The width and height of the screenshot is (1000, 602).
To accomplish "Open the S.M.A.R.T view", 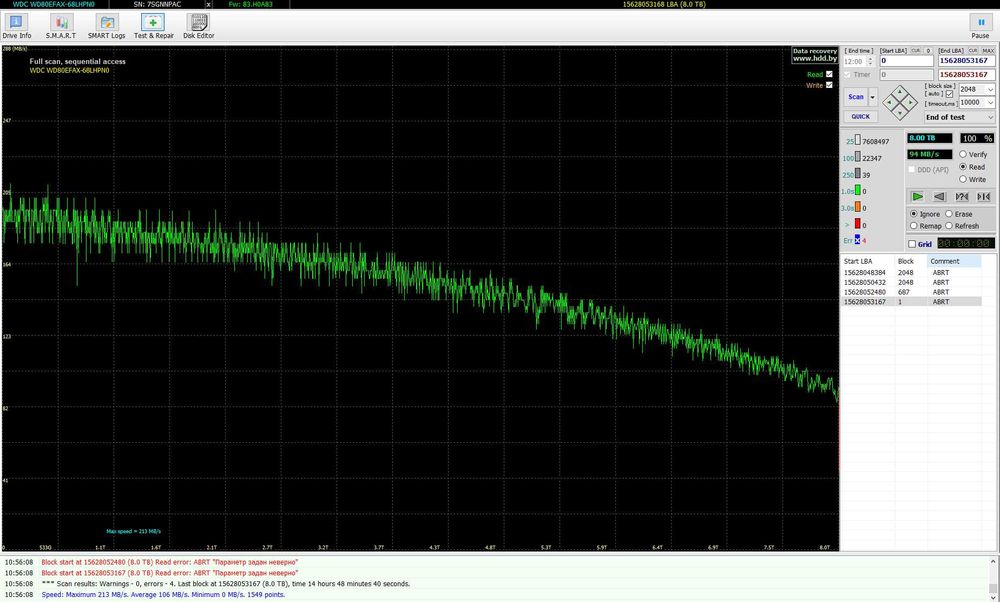I will click(x=61, y=25).
